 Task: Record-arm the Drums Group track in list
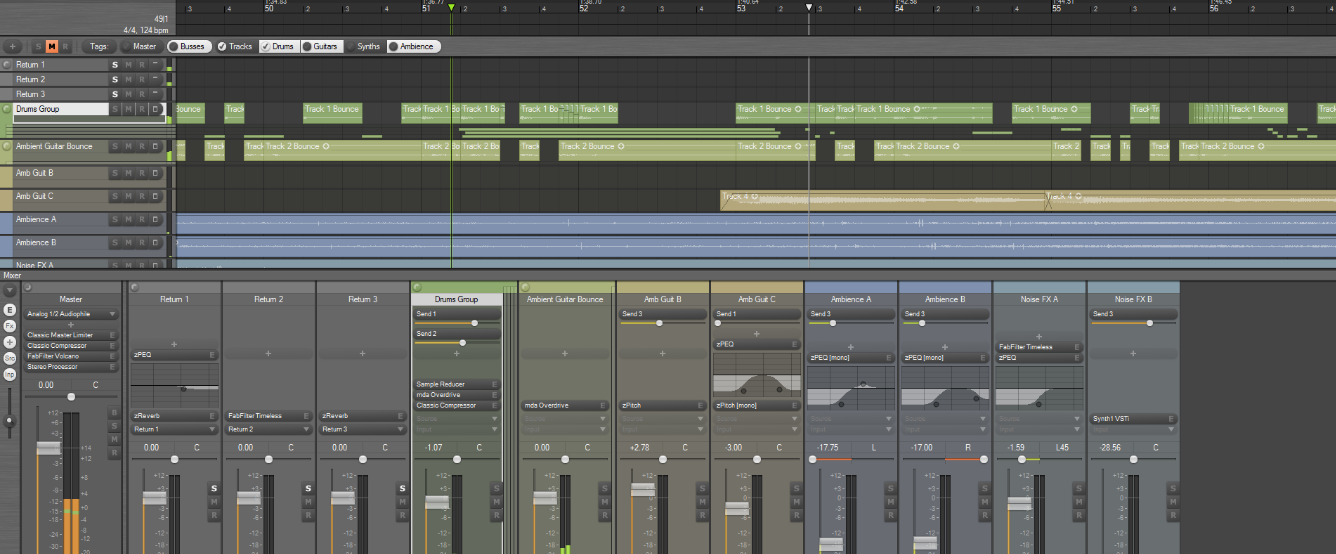click(142, 109)
